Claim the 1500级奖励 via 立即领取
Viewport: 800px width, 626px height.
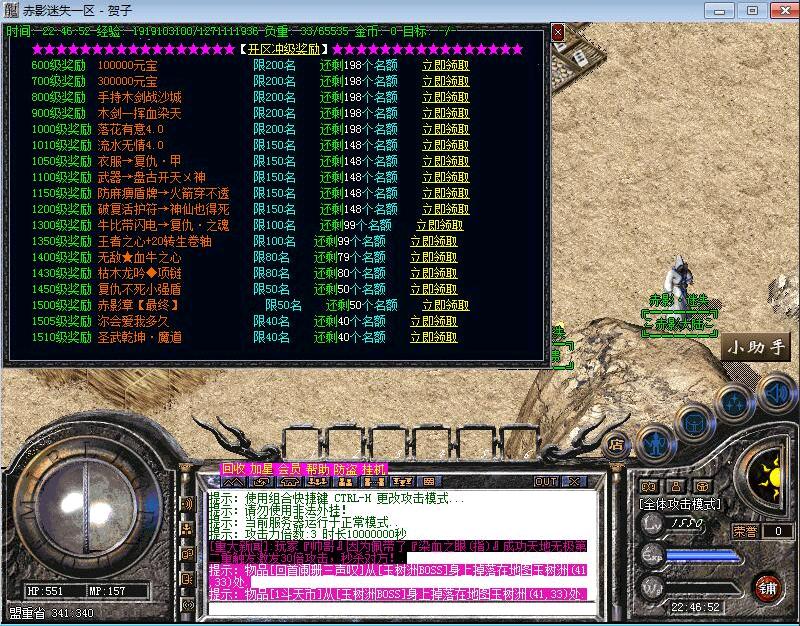tap(445, 305)
